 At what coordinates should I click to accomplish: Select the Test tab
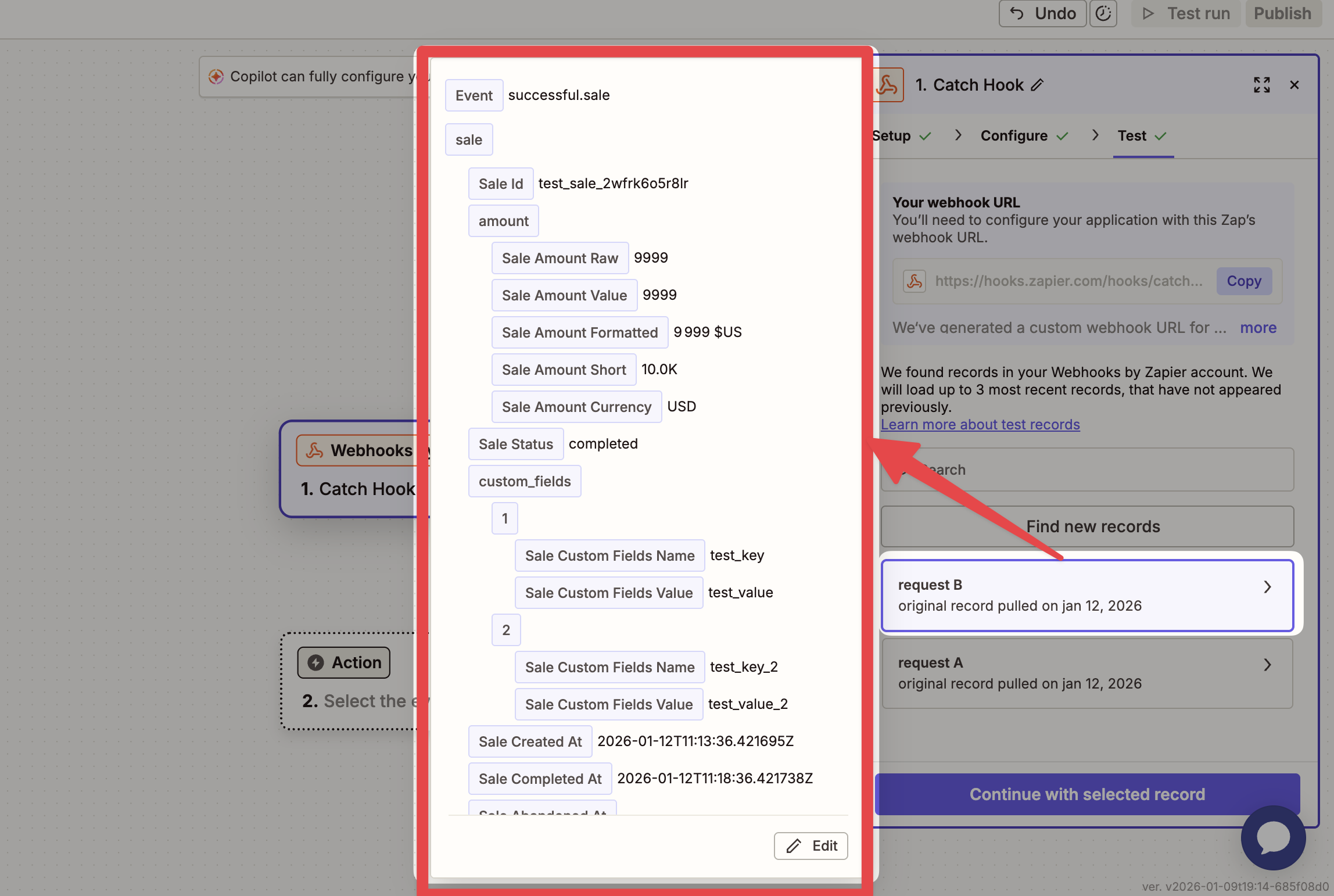(1132, 136)
